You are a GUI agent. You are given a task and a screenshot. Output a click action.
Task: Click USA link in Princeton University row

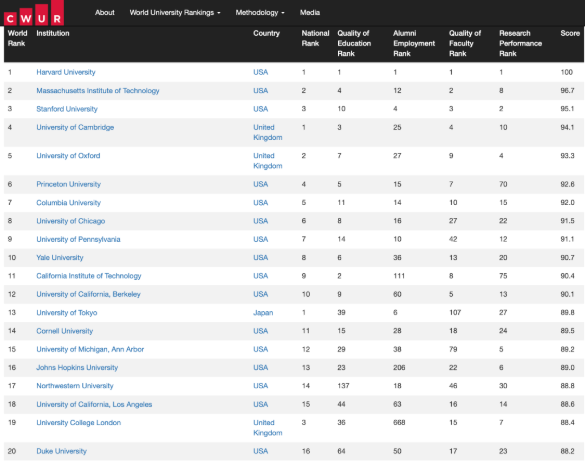click(x=260, y=184)
